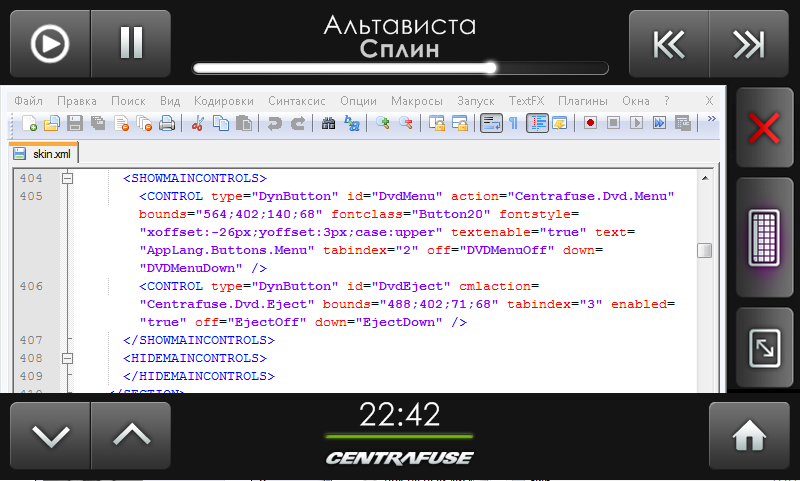Screen dimensions: 800x481
Task: Click the Notepad++ new file icon
Action: [x=29, y=124]
